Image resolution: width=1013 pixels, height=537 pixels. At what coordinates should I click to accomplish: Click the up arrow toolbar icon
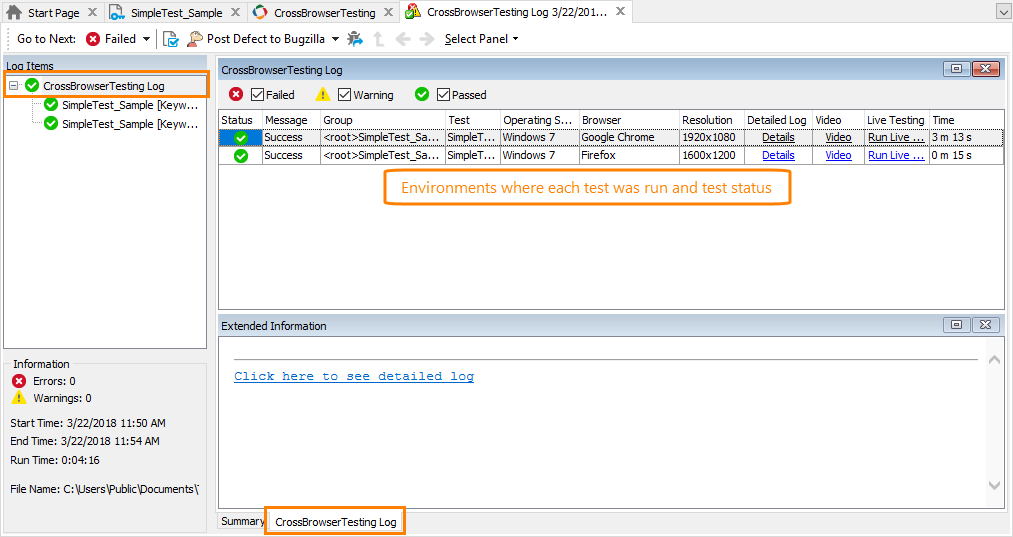point(379,39)
